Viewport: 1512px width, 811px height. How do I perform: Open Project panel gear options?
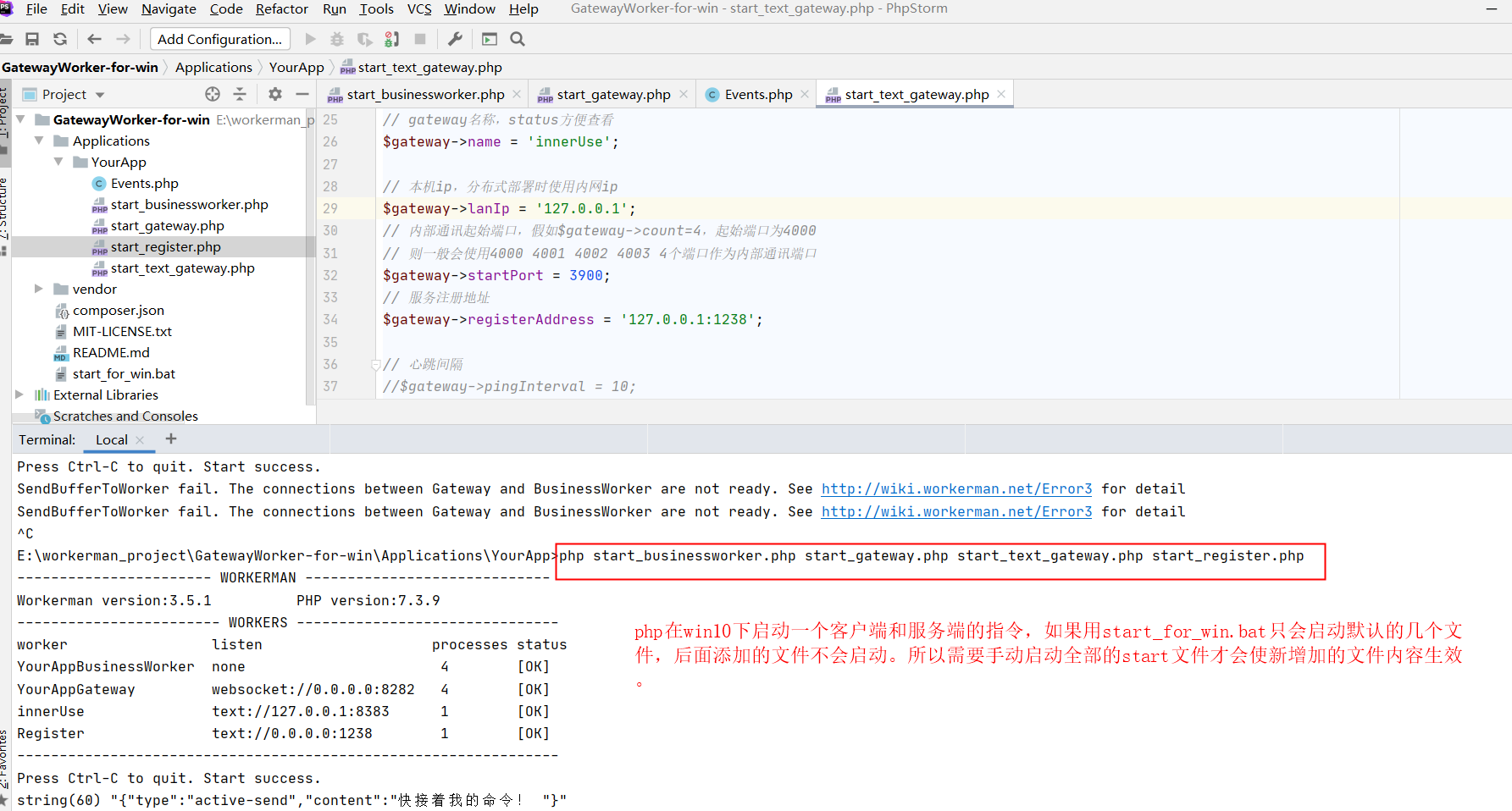(275, 94)
